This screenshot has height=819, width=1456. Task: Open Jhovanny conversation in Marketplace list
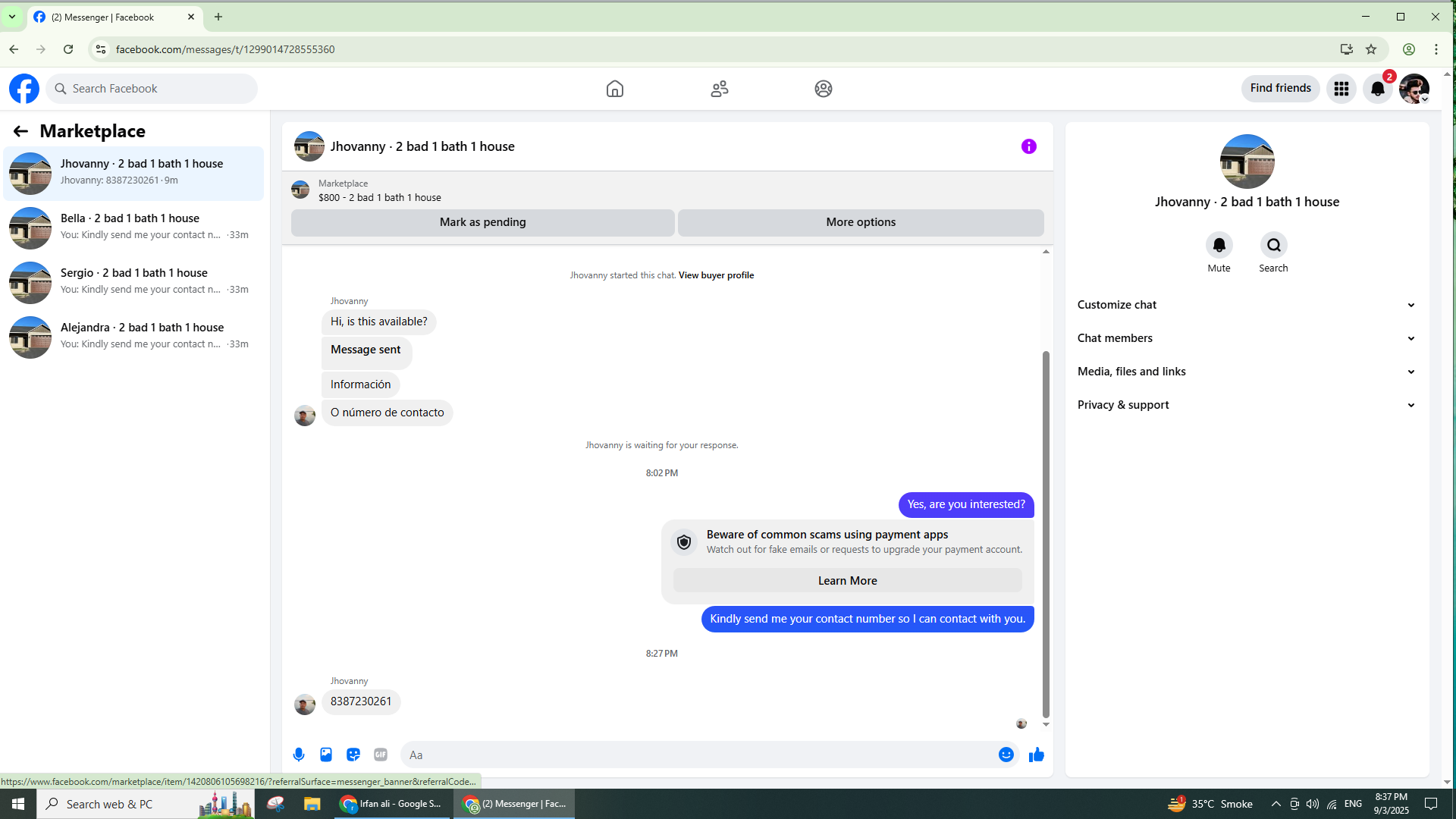click(133, 174)
